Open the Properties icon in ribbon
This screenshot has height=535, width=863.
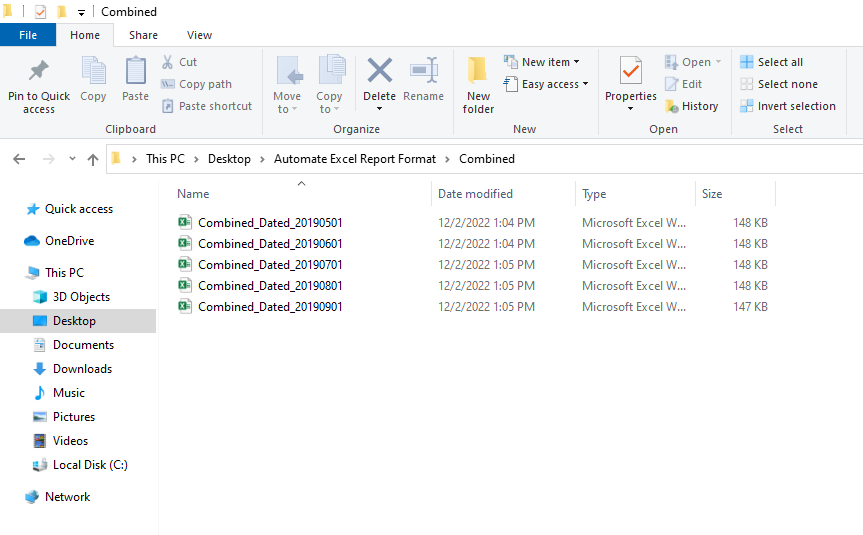point(630,72)
